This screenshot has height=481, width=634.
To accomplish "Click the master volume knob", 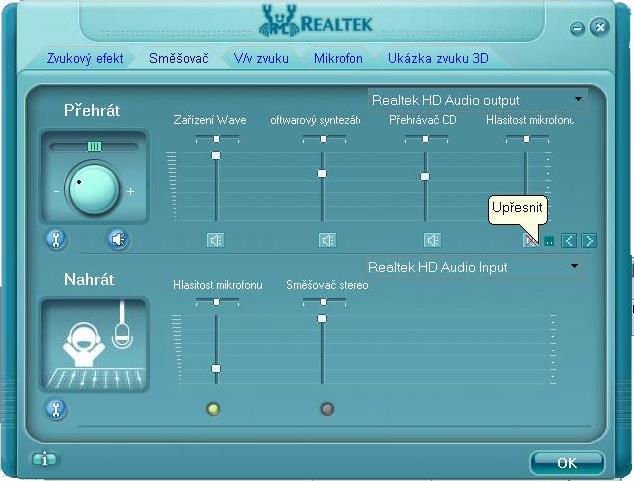I will click(93, 188).
